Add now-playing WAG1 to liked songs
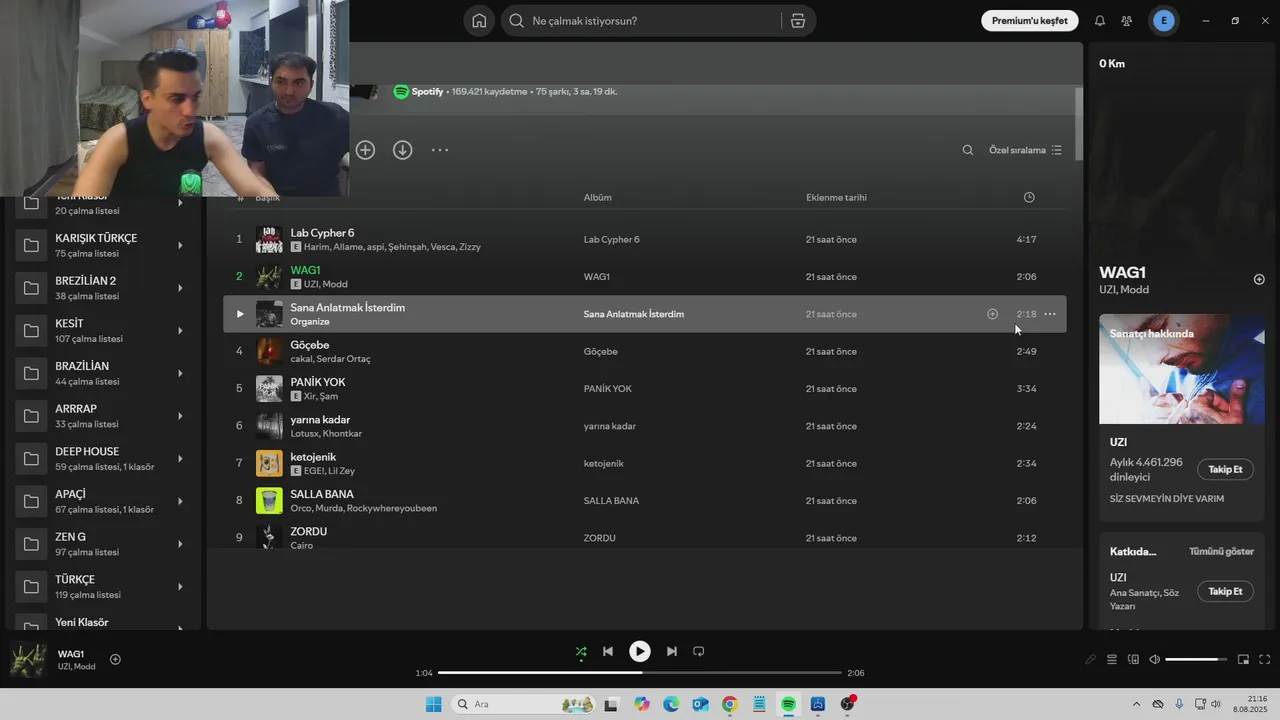 coord(115,659)
